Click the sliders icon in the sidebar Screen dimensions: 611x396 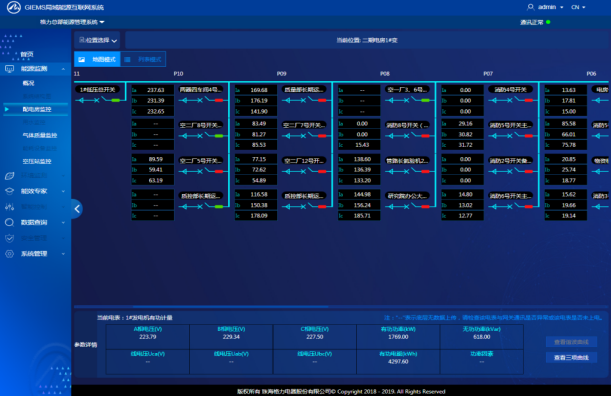pos(9,207)
